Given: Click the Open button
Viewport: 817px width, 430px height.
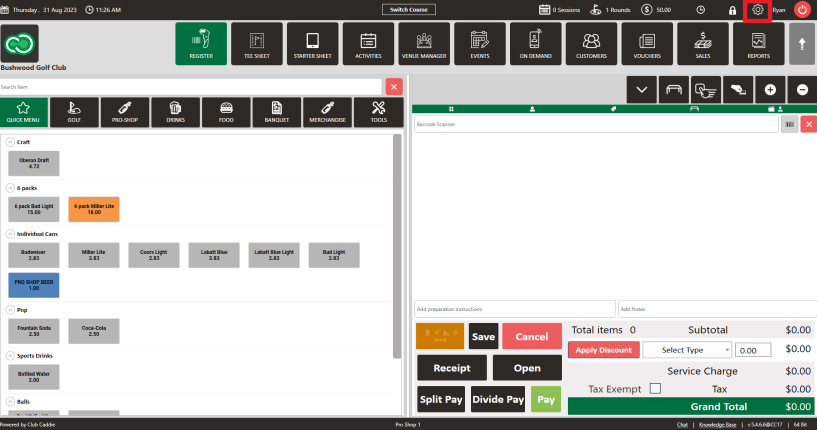Looking at the screenshot, I should tap(527, 368).
